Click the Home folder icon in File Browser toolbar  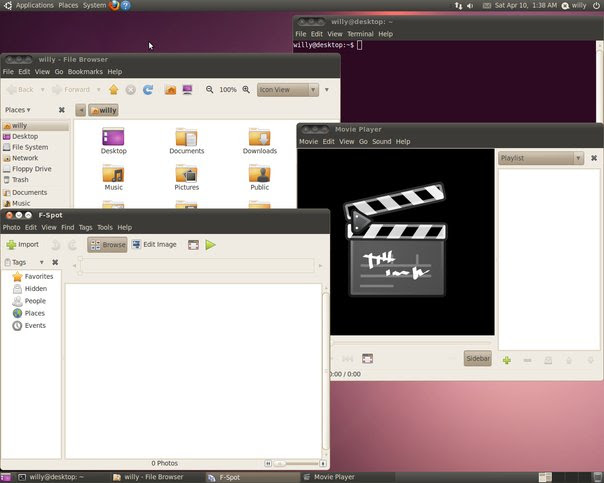[x=170, y=90]
